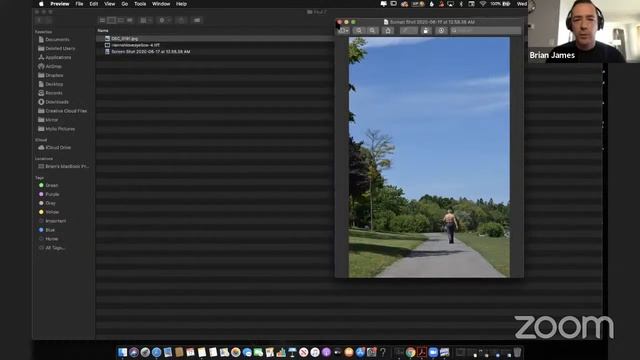Rotate the image using Preview toolbar
Screen dimensions: 640x360
426,31
